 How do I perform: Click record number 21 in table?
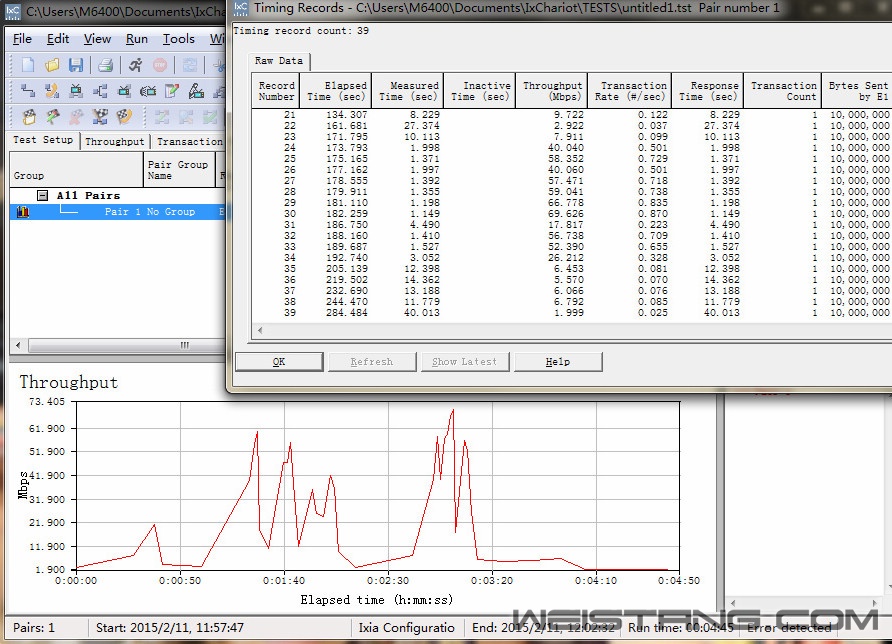290,115
